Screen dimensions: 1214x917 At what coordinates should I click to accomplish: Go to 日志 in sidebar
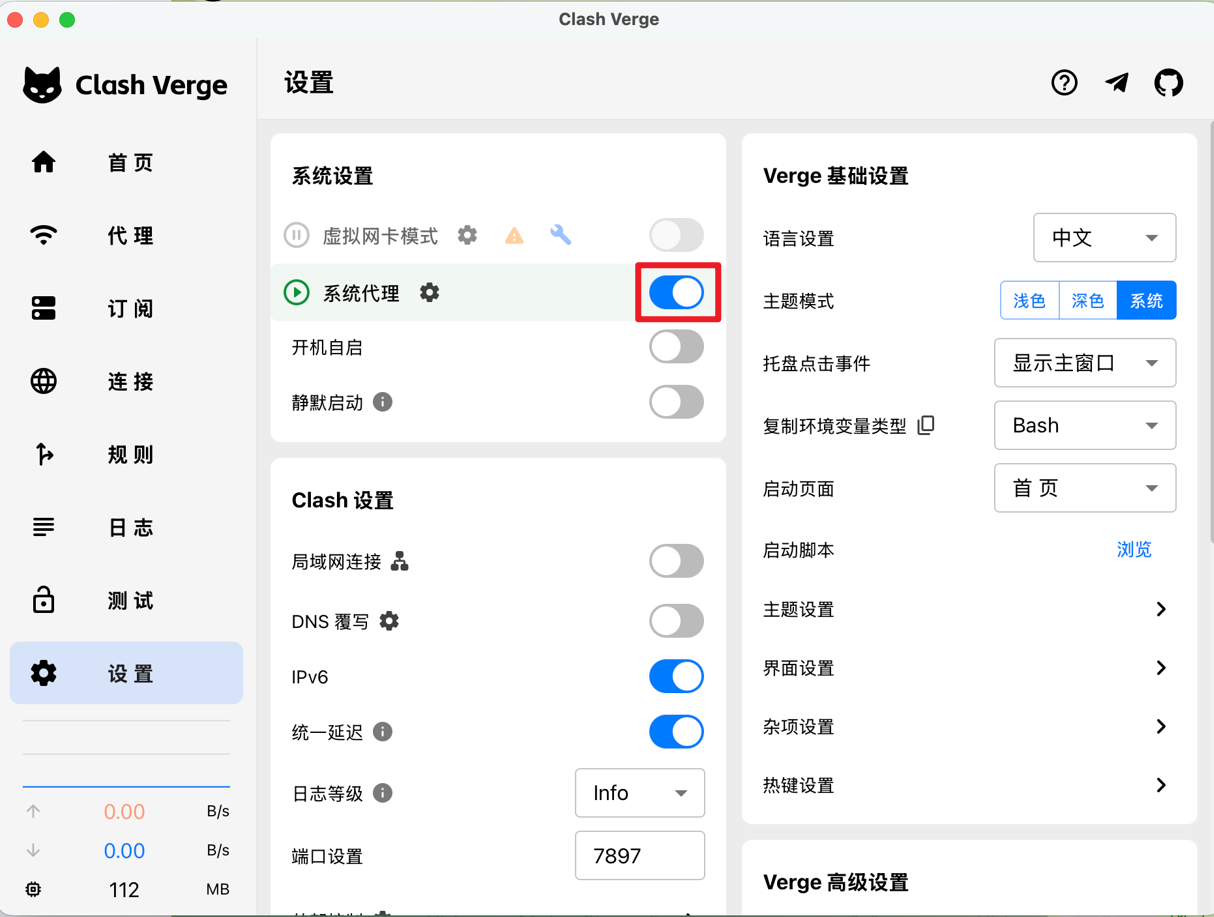tap(126, 527)
